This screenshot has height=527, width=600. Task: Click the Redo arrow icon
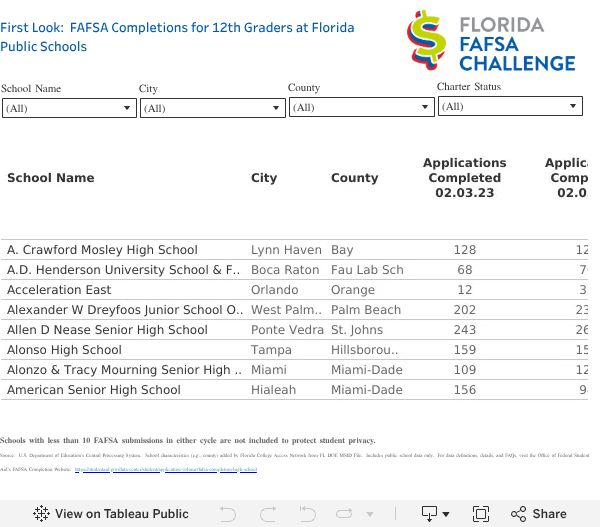coord(268,514)
